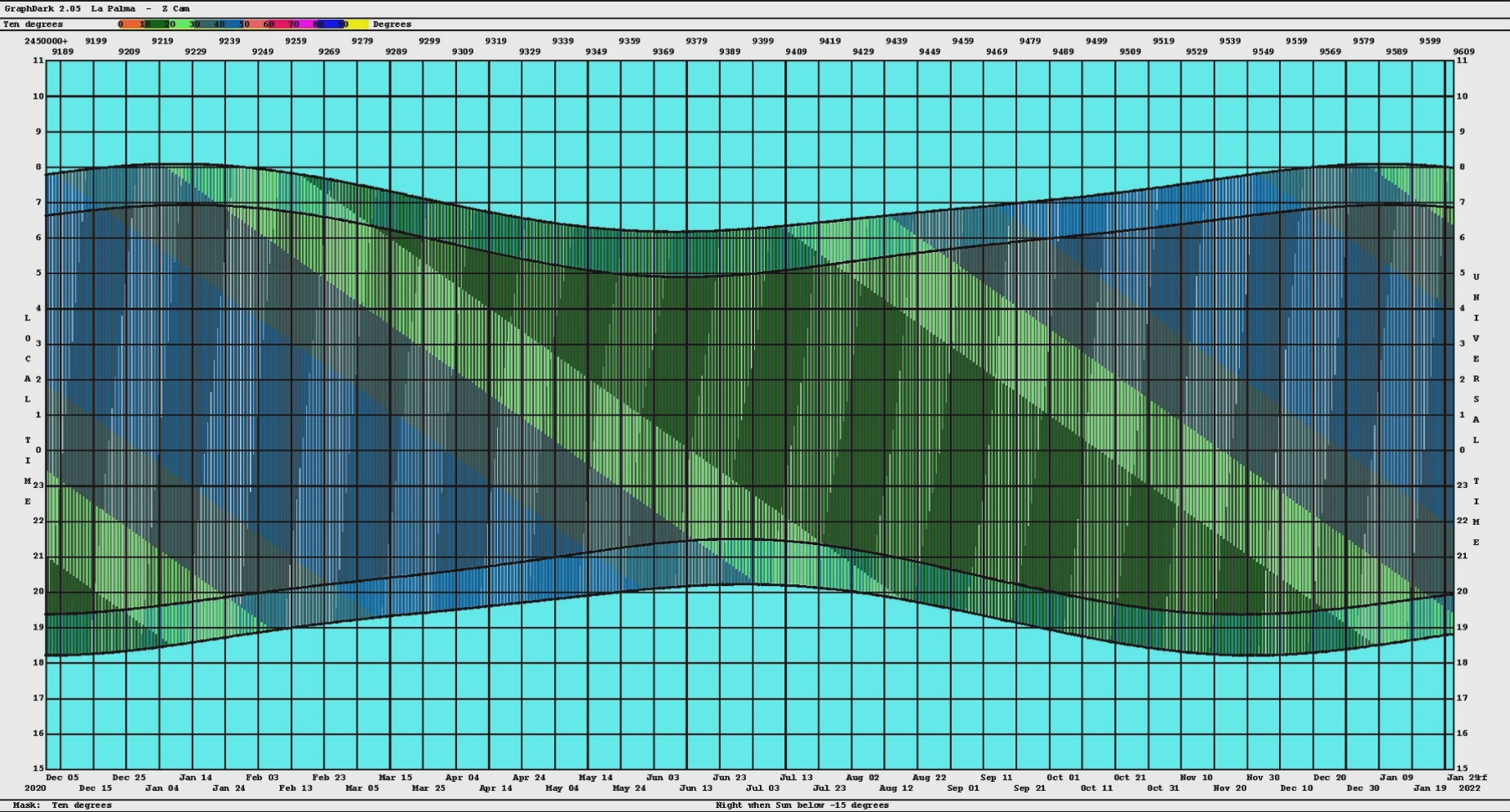This screenshot has width=1510, height=812.
Task: Click the 2450000+ Julian date offset label
Action: click(x=46, y=41)
